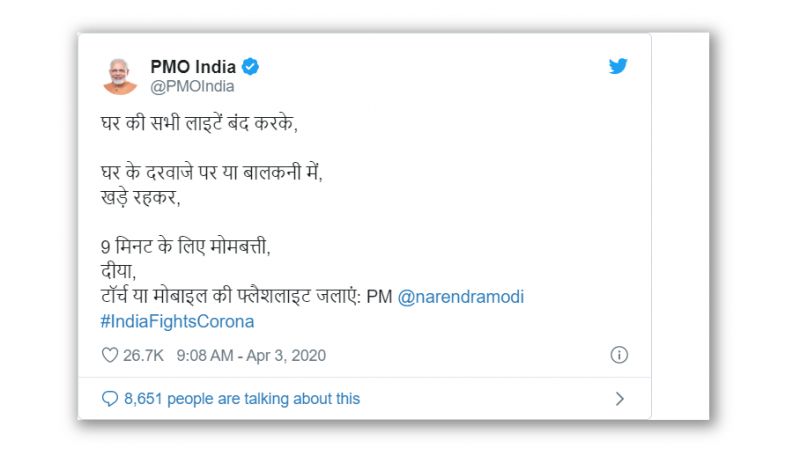Image resolution: width=800 pixels, height=456 pixels.
Task: Click the line 'घर के दरवाजे पर या बालकनी में'
Action: tap(213, 171)
